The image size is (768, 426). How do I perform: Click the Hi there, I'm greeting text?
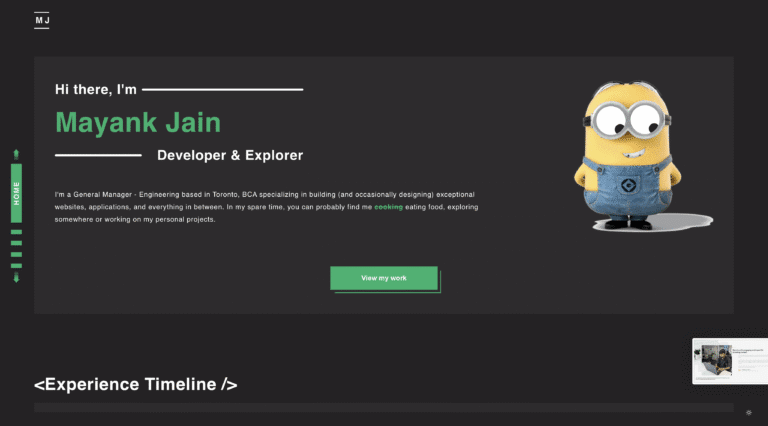point(96,90)
